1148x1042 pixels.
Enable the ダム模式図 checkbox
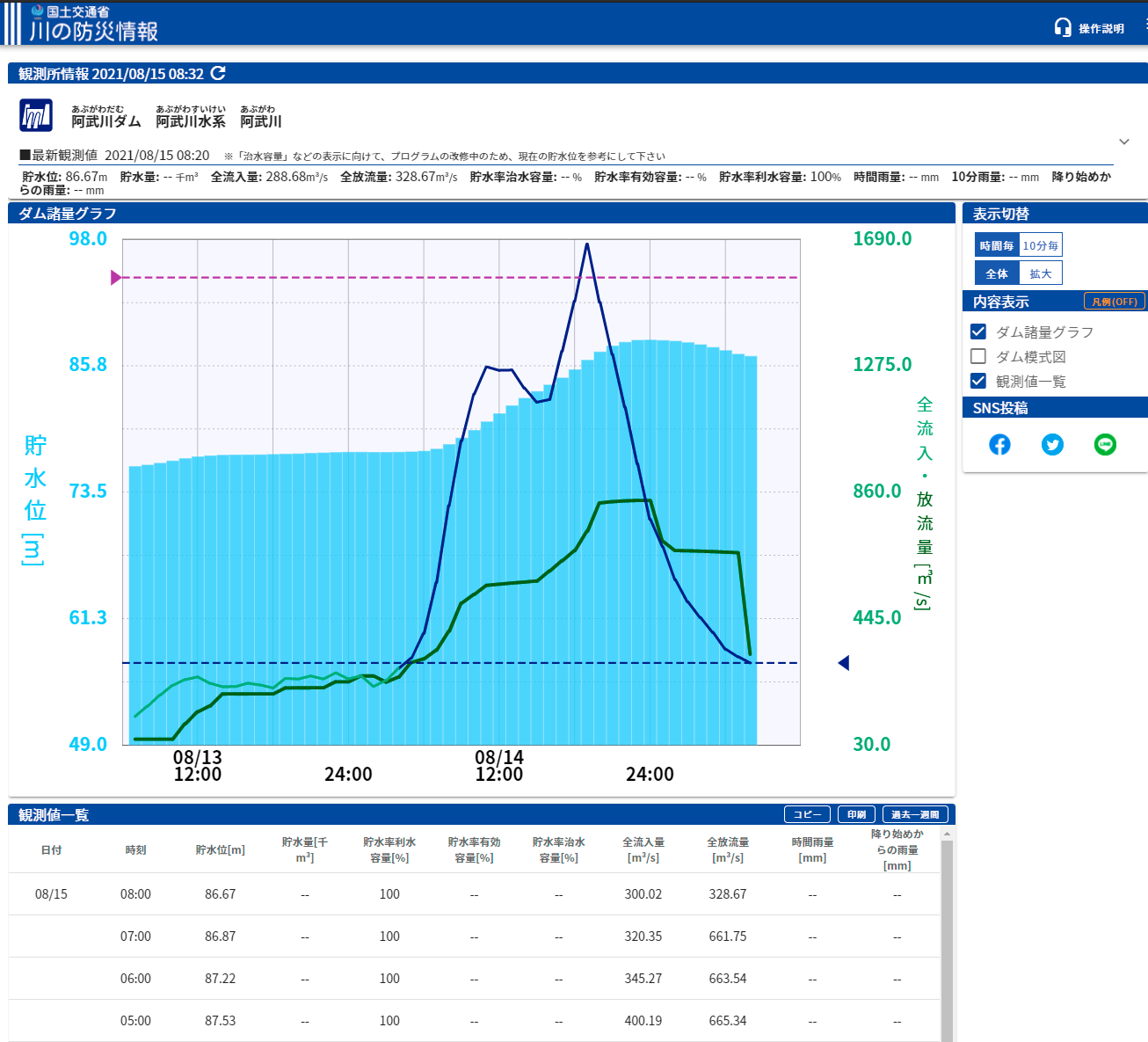[978, 356]
